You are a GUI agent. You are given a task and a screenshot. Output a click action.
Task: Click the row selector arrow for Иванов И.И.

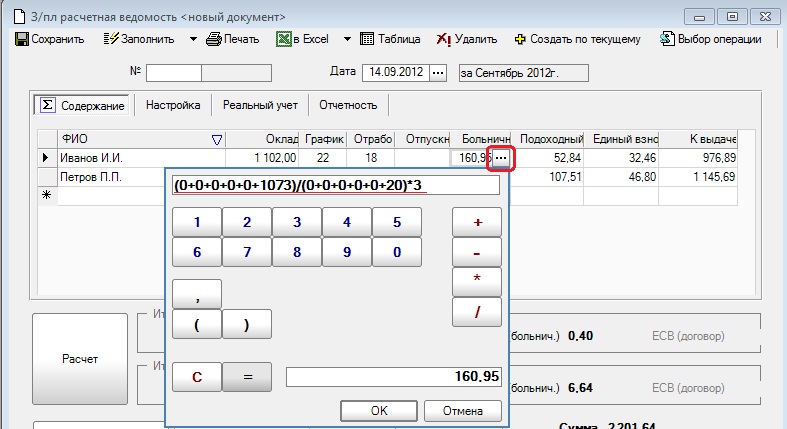[47, 158]
